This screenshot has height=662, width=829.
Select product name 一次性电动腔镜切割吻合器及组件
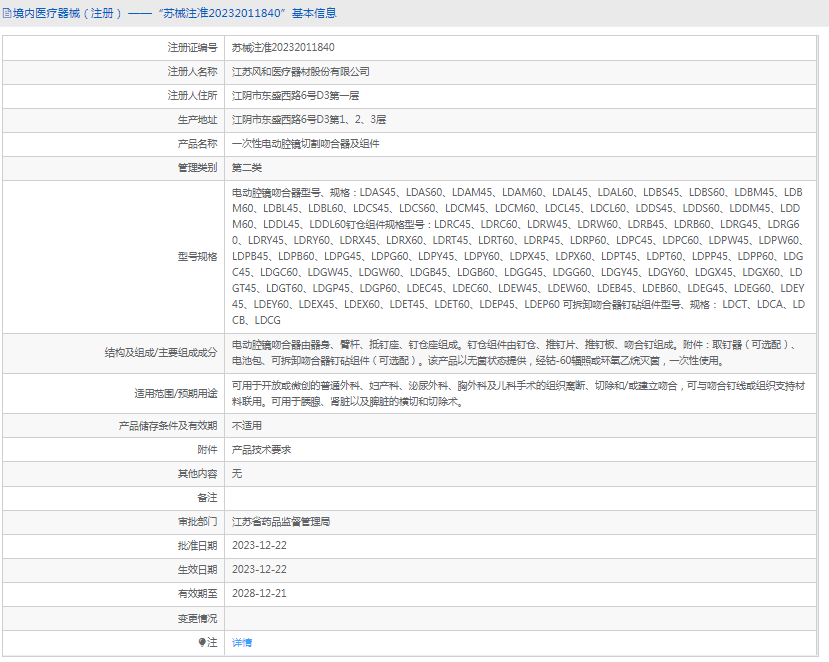pos(306,144)
